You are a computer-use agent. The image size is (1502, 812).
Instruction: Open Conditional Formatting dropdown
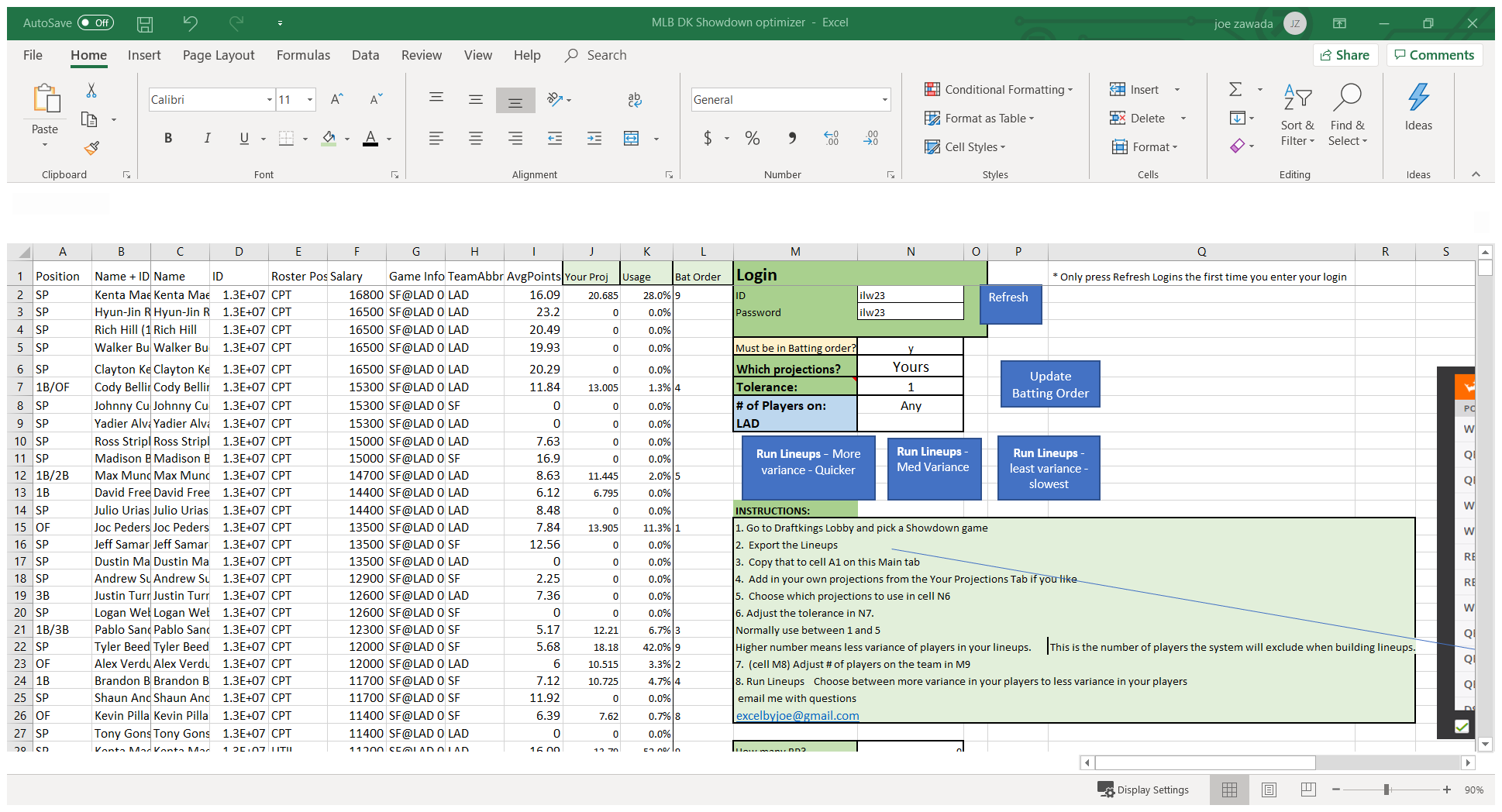[999, 90]
